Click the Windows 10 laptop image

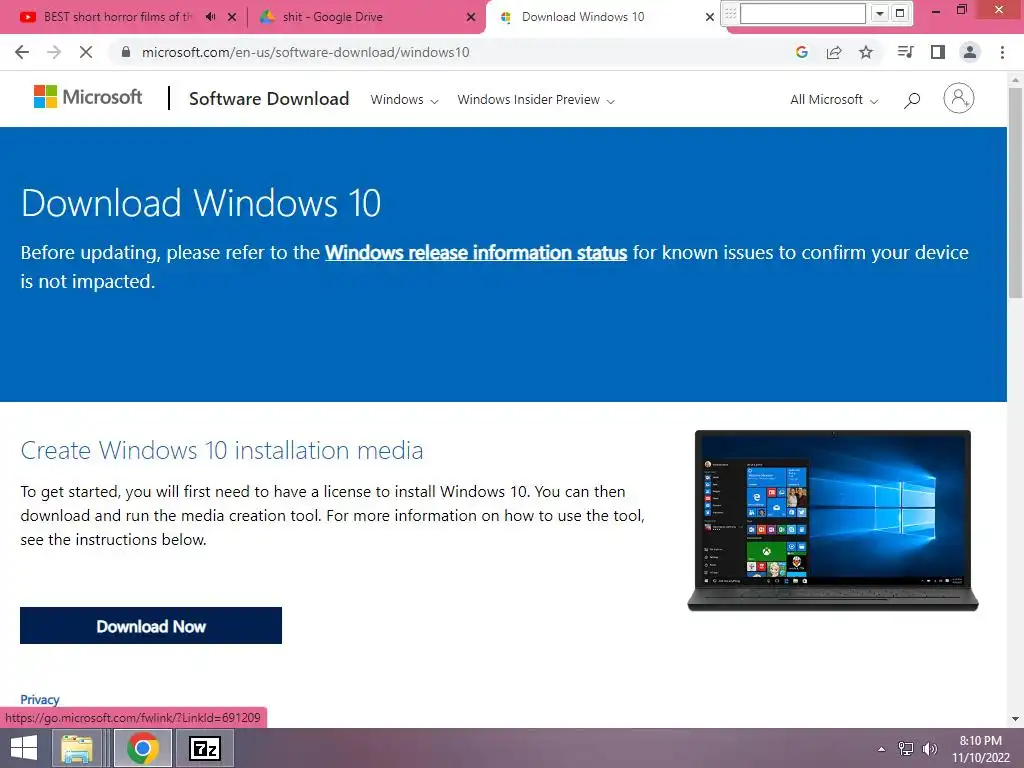[833, 520]
